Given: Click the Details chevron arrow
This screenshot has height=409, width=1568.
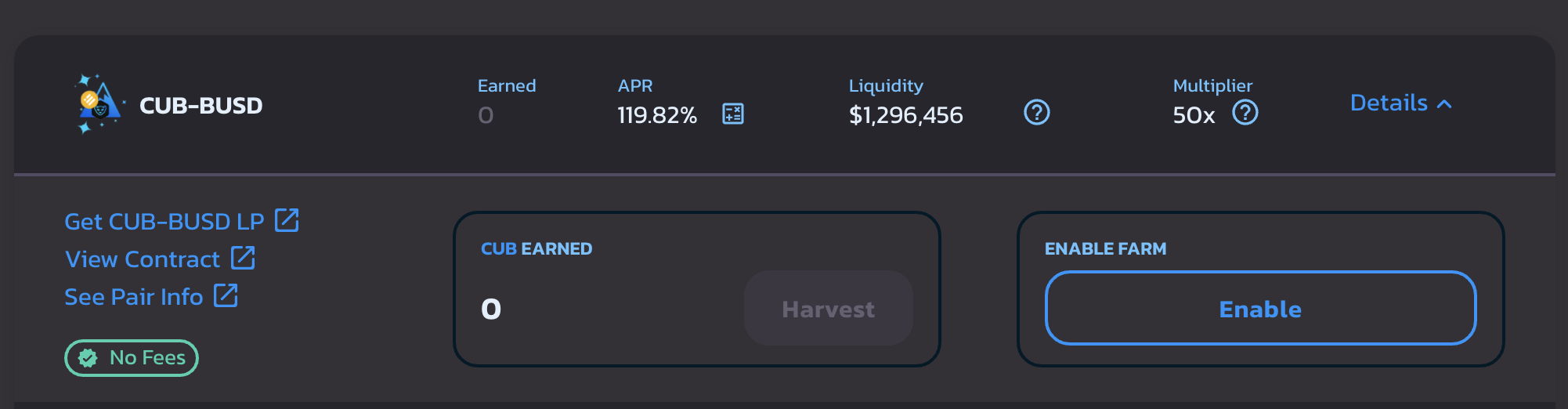Looking at the screenshot, I should [x=1445, y=104].
